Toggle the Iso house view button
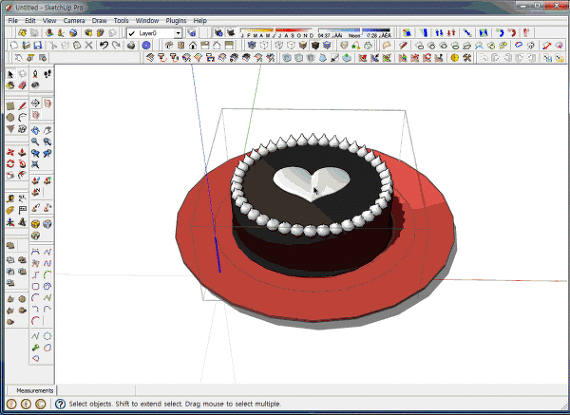Screen dimensions: 570x415 [169, 45]
